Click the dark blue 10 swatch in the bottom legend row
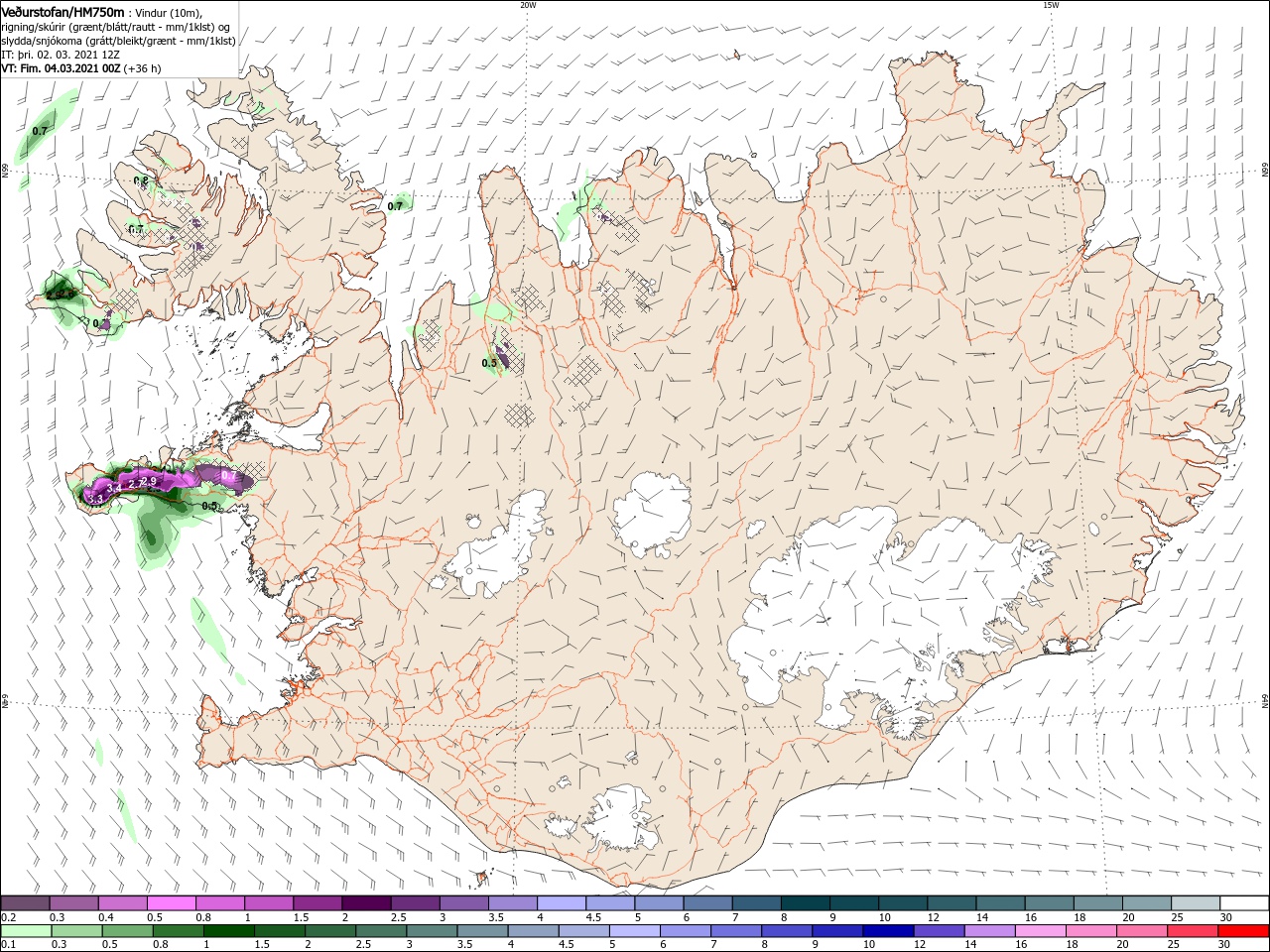The width and height of the screenshot is (1270, 952). [x=886, y=932]
